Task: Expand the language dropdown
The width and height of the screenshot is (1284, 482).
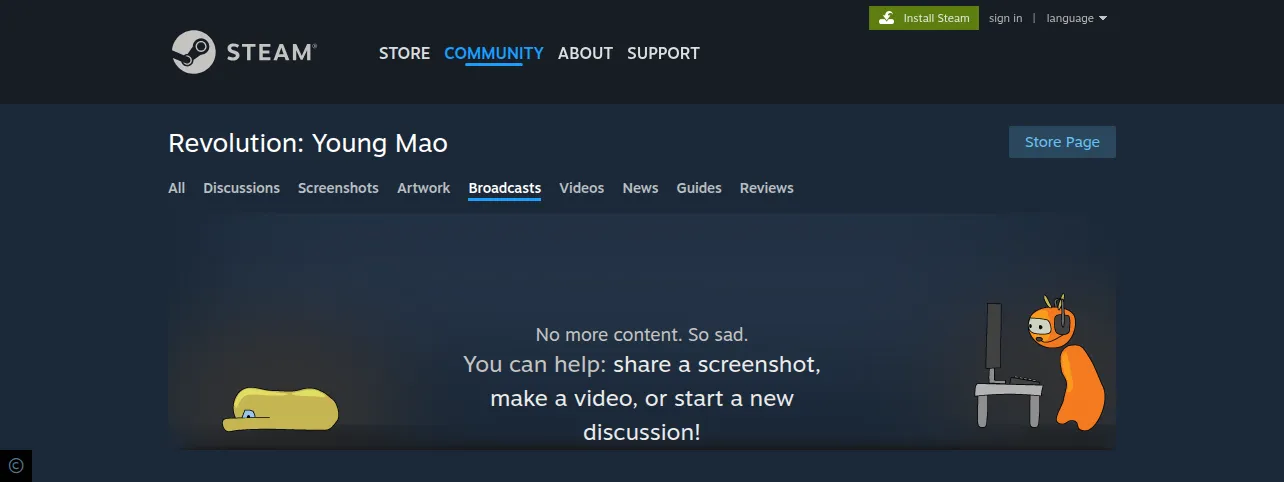Action: (1076, 18)
